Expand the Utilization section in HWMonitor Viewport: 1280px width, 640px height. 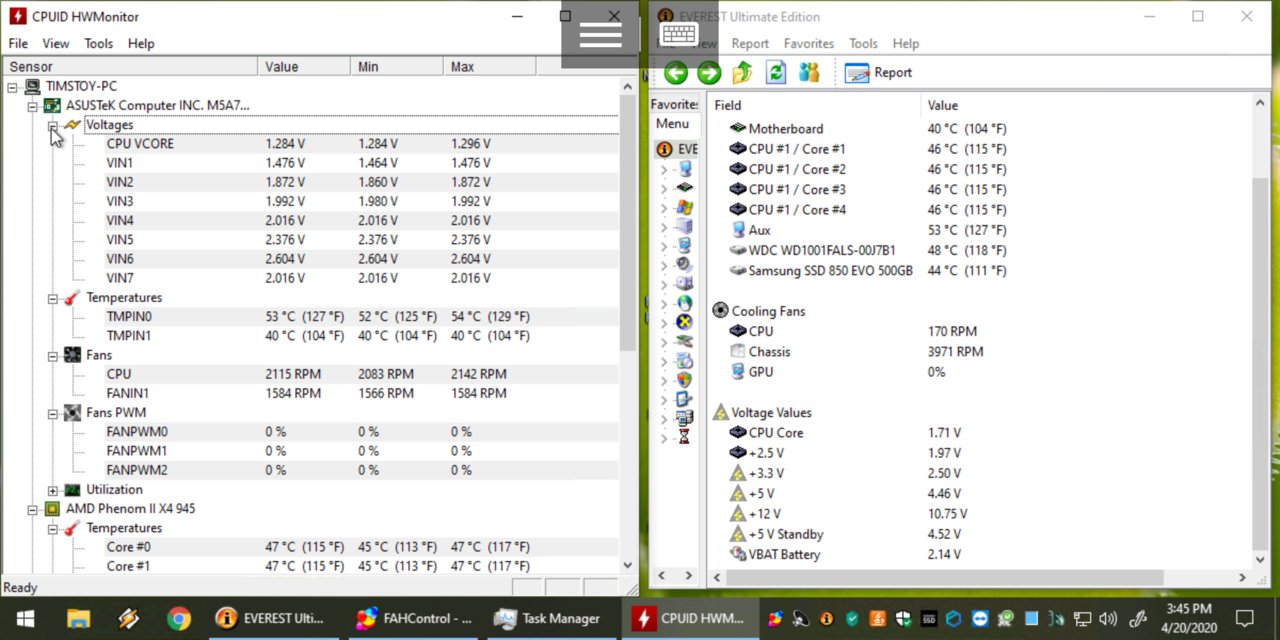click(52, 490)
